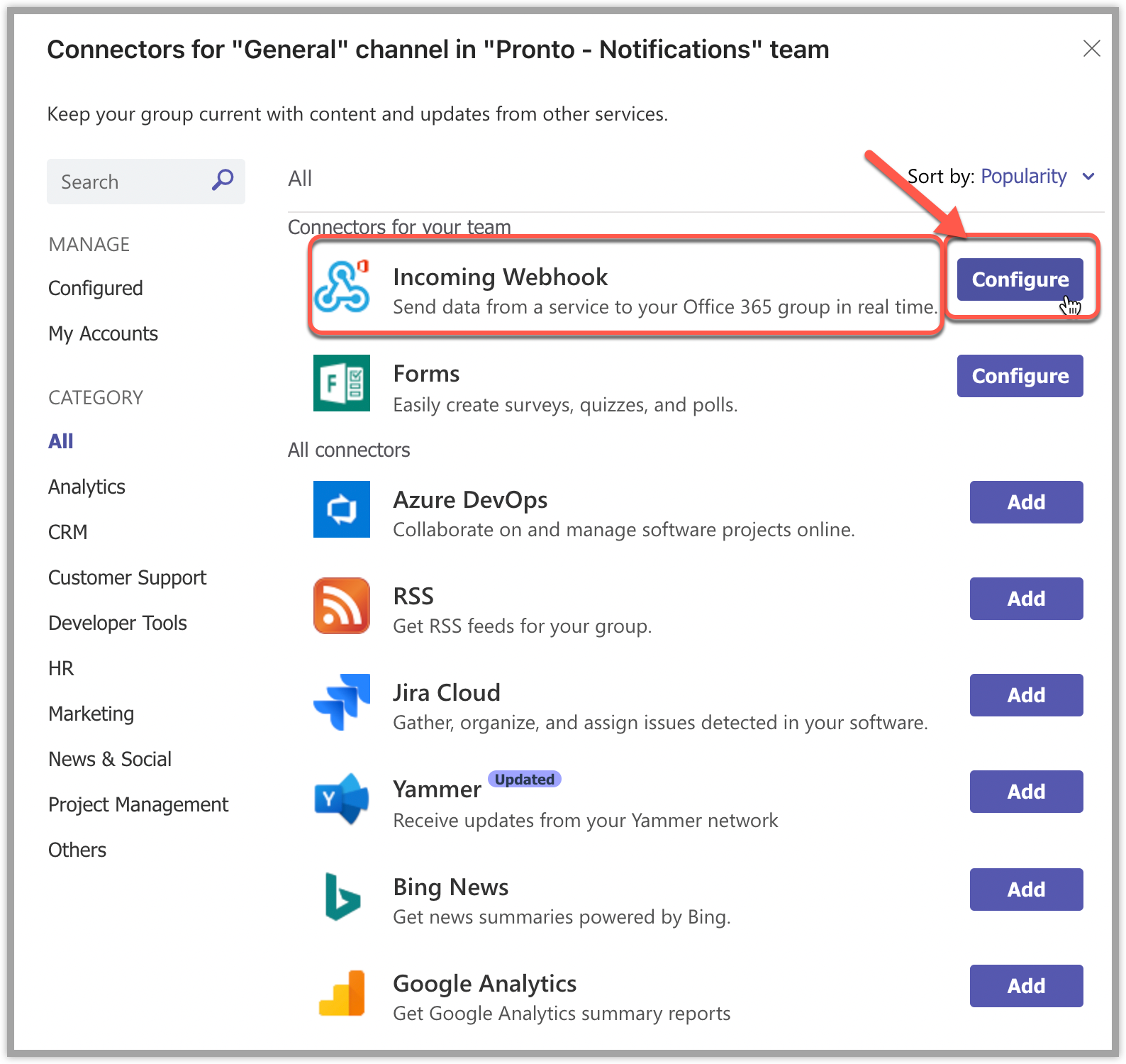This screenshot has width=1126, height=1064.
Task: Click 'Get RSS feeds for your group.' description
Action: [523, 626]
